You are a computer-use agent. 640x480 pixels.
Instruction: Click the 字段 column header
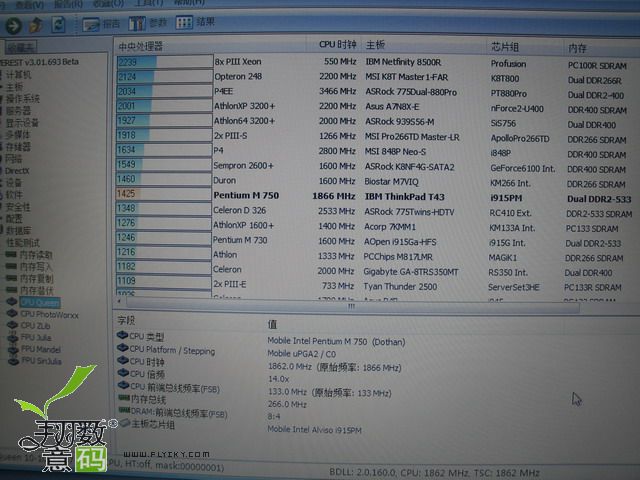(126, 320)
